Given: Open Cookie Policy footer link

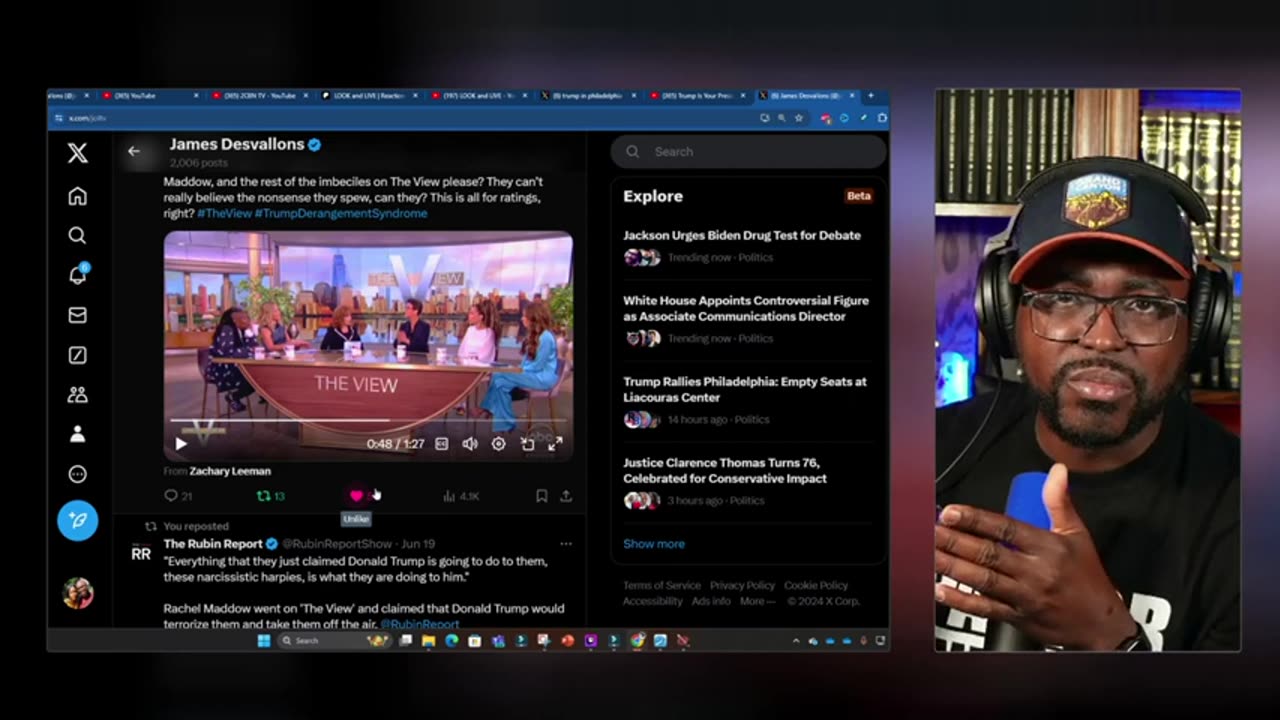Looking at the screenshot, I should [816, 586].
